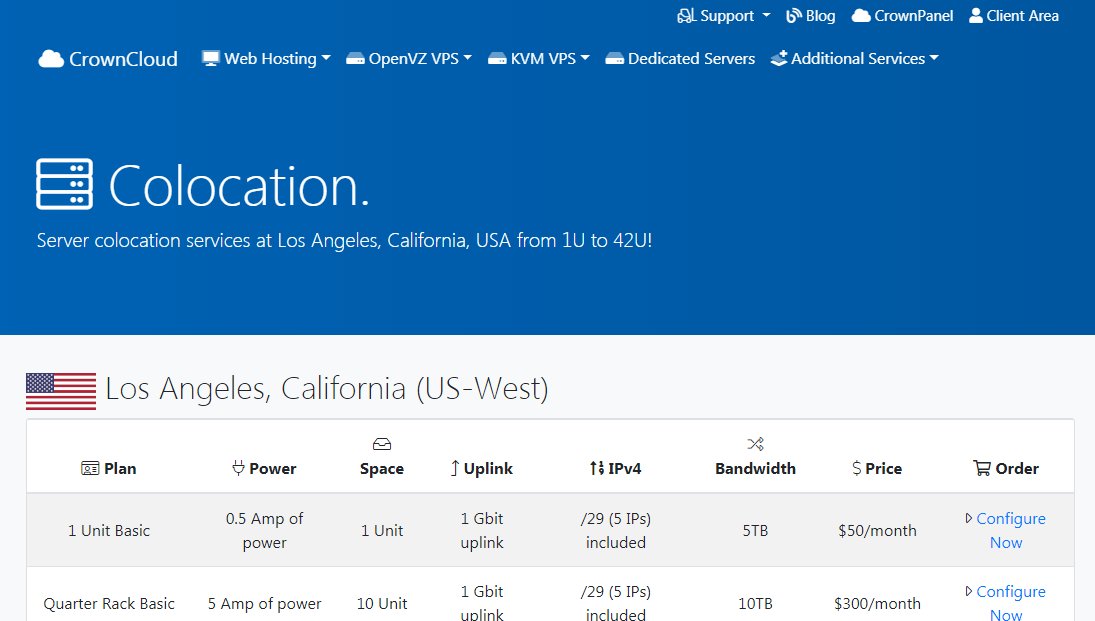Open the Blog link

pyautogui.click(x=811, y=15)
